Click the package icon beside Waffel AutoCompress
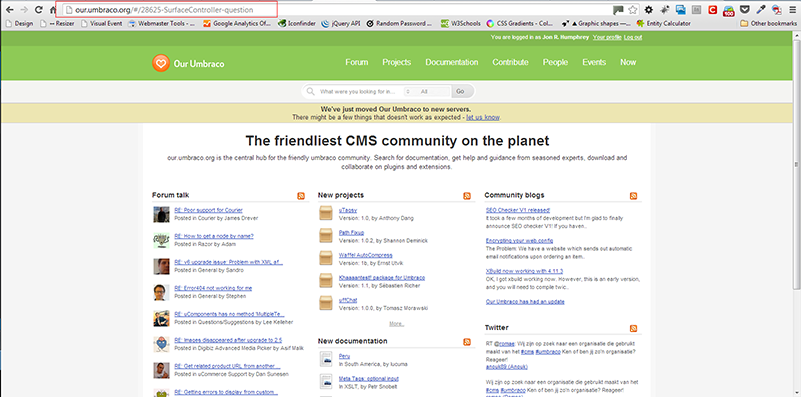 click(326, 258)
